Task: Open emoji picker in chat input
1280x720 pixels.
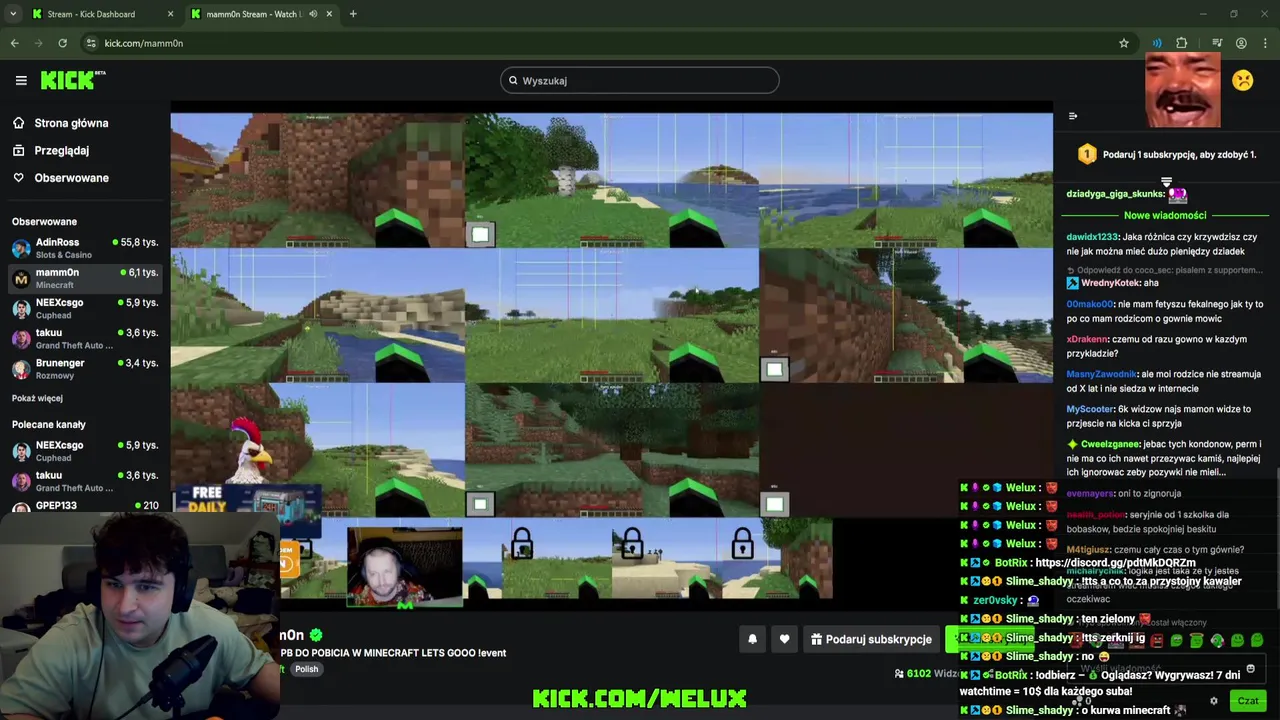Action: click(x=1250, y=668)
